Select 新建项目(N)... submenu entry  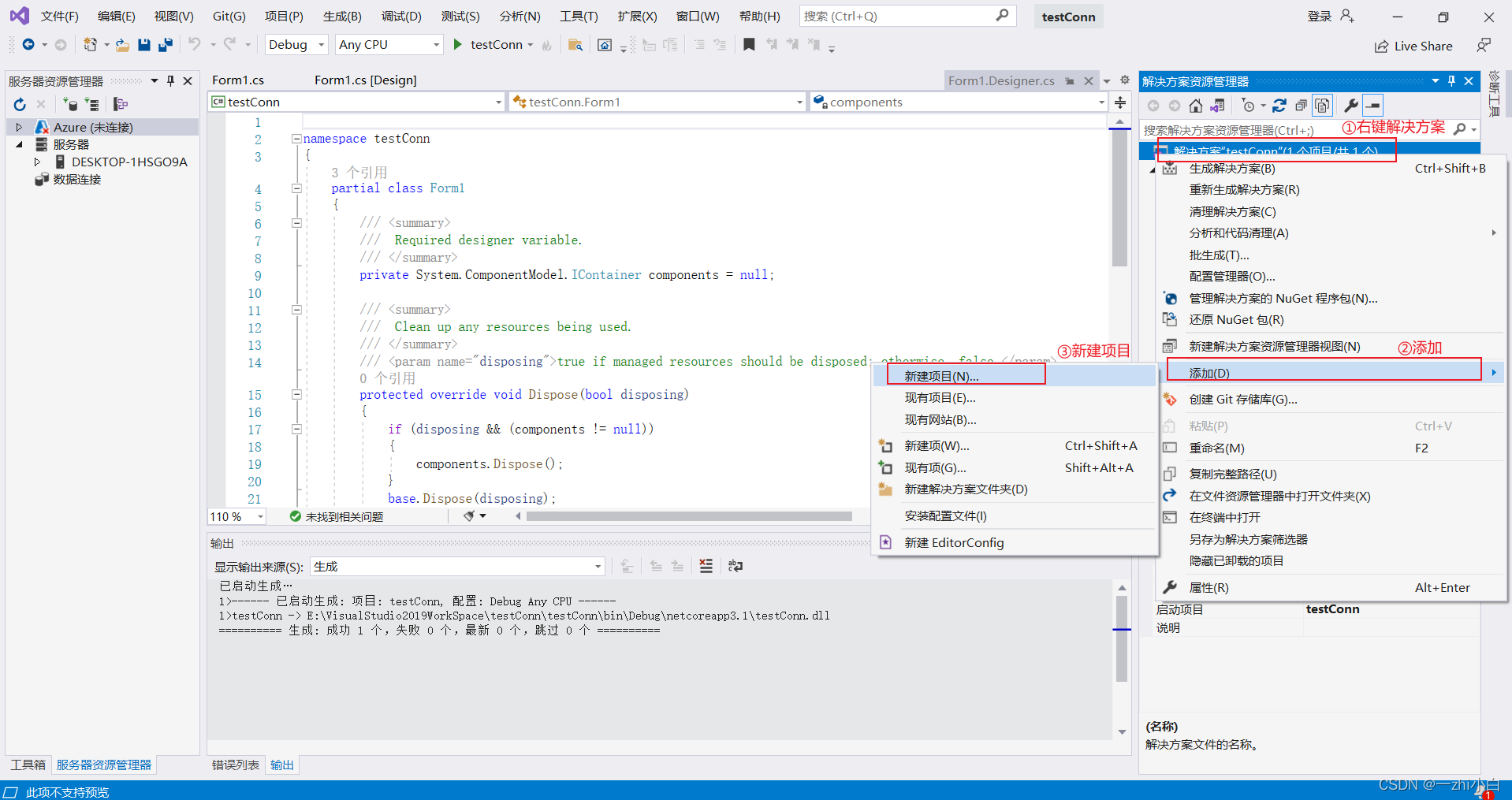[1015, 376]
